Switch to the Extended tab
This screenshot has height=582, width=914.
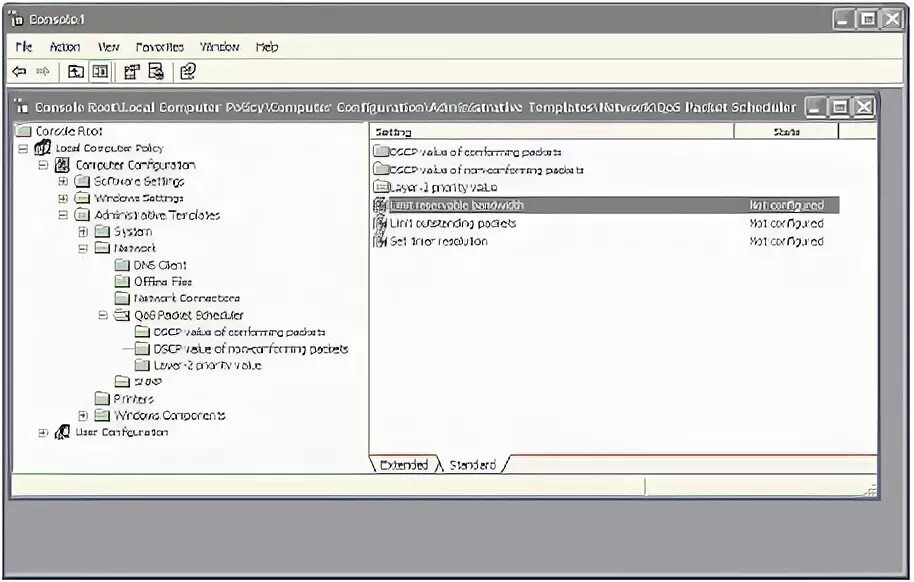[x=404, y=465]
